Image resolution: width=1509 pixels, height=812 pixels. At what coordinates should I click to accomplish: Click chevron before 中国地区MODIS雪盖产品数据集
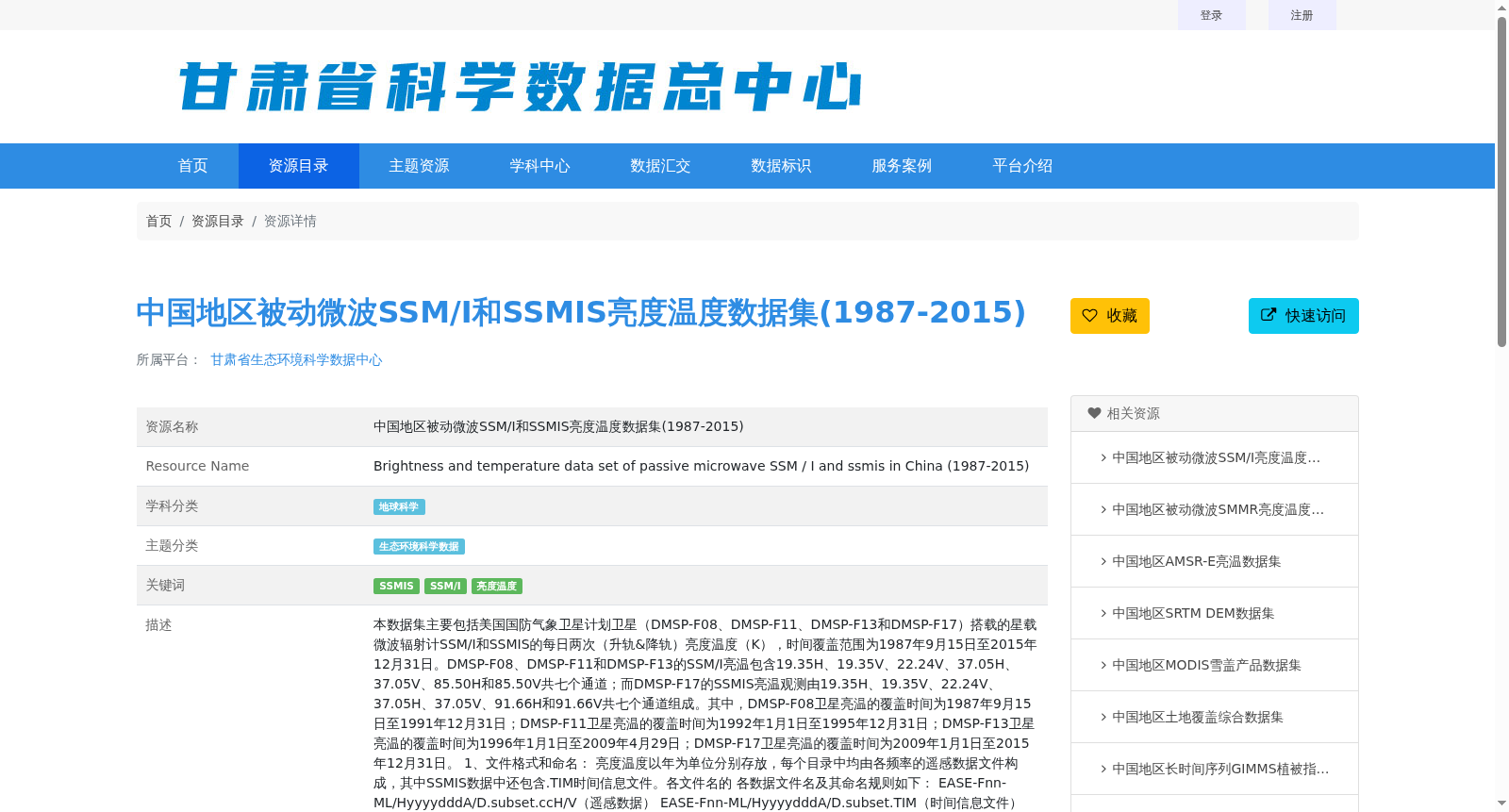click(1103, 665)
